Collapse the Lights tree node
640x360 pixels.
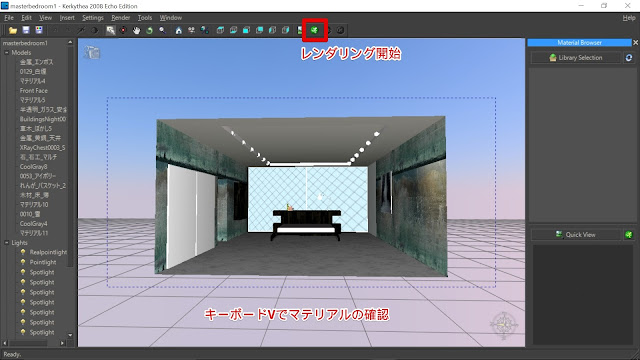point(7,243)
